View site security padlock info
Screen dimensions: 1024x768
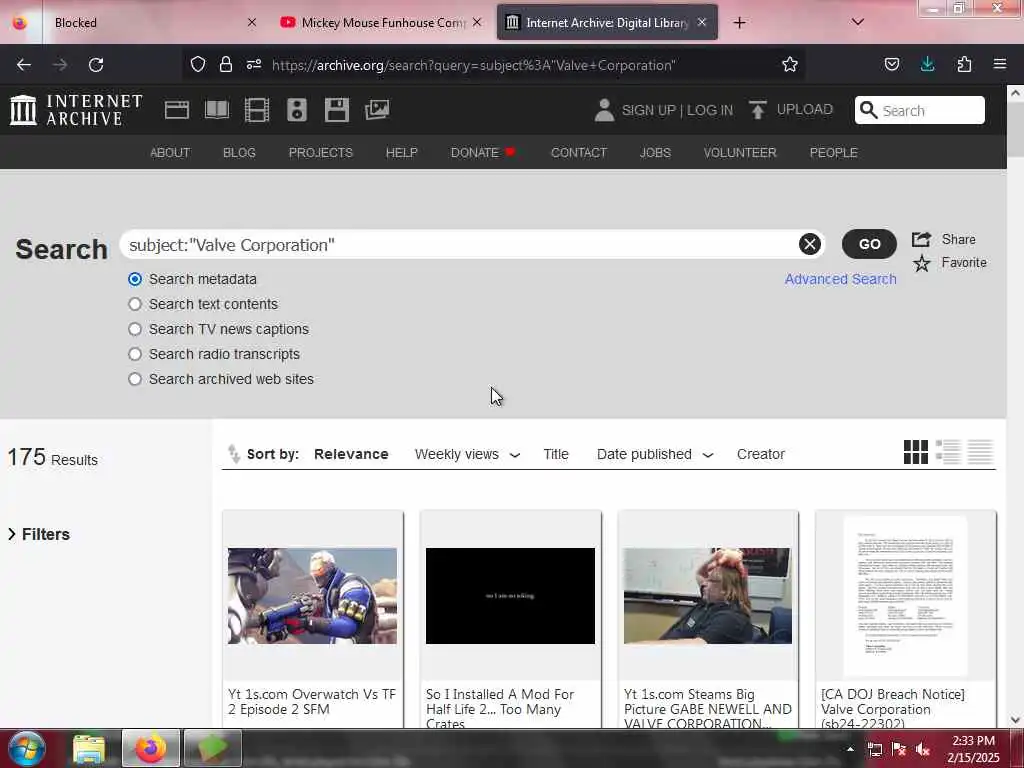(226, 64)
